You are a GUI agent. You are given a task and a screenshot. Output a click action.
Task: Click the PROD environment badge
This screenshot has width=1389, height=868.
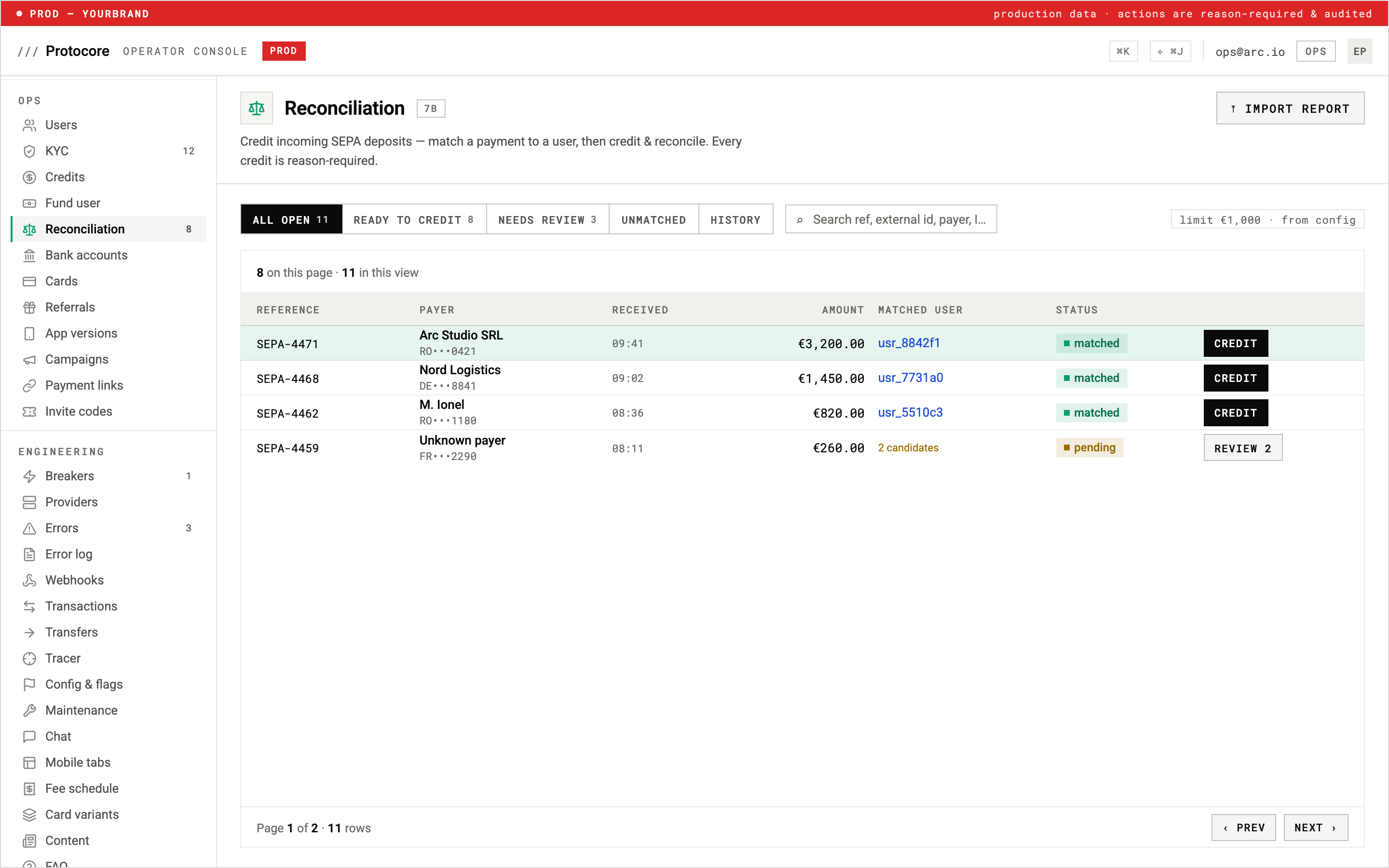(x=284, y=51)
